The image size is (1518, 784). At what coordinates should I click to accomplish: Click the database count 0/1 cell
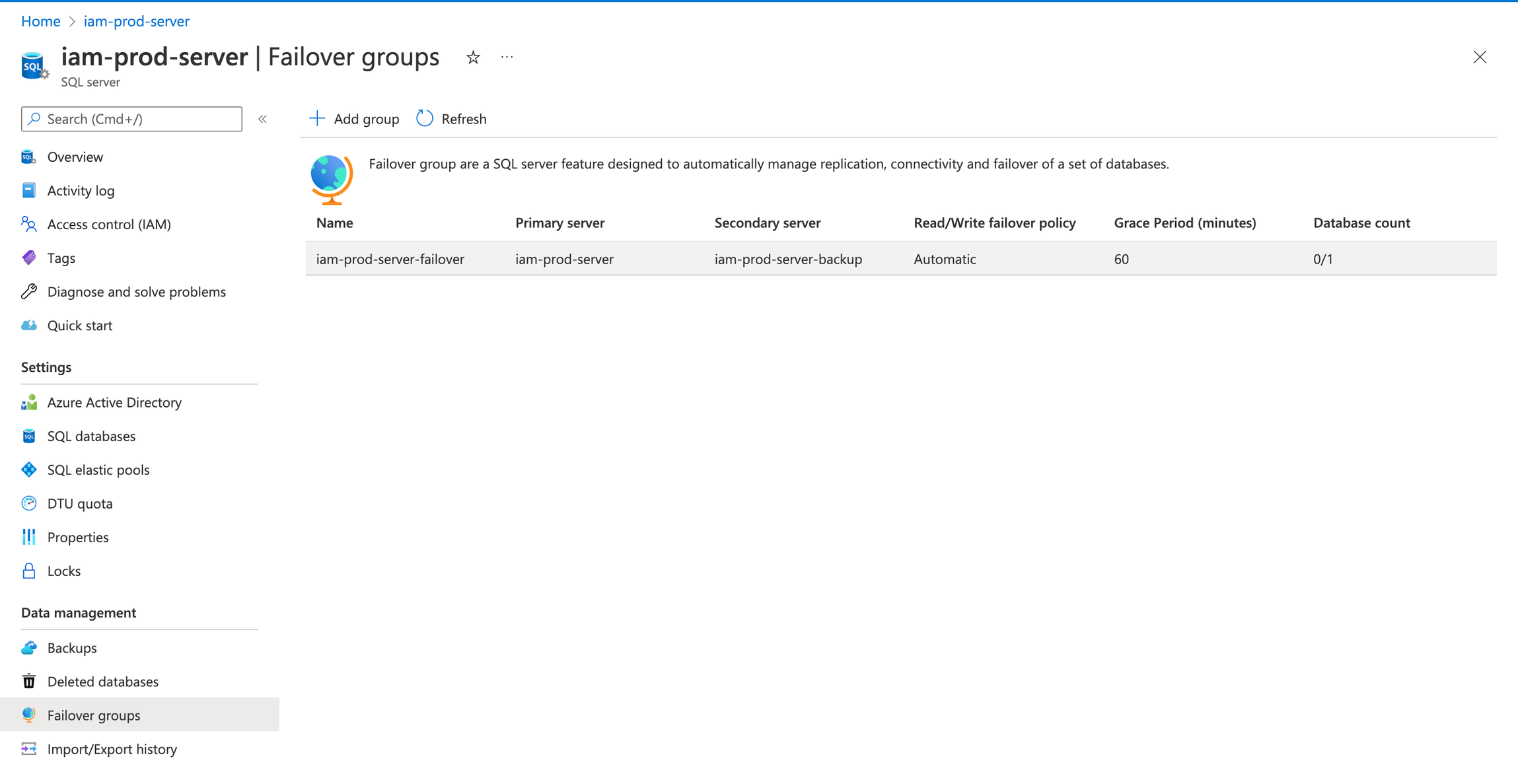(1322, 259)
